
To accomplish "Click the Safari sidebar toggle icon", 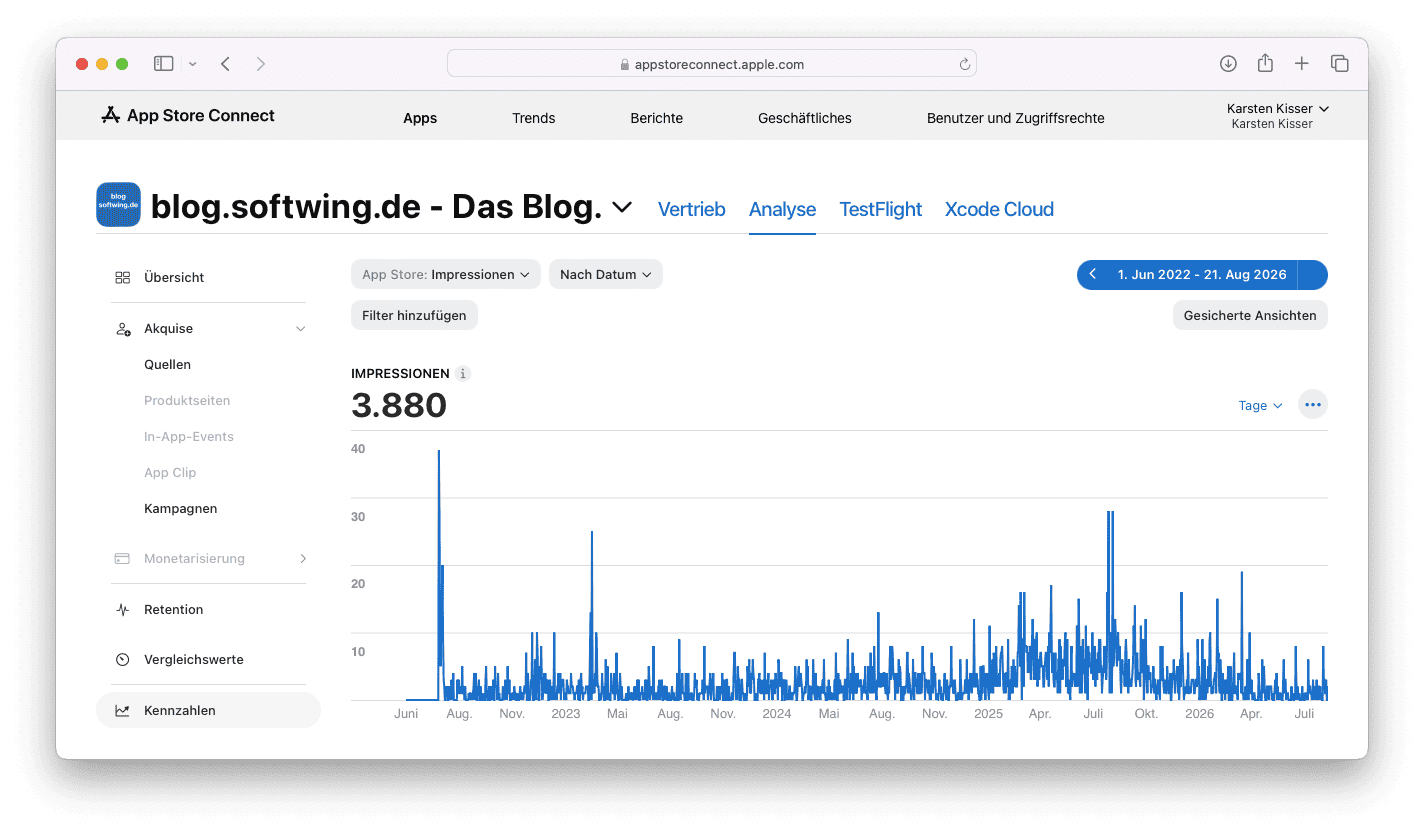I will point(163,64).
